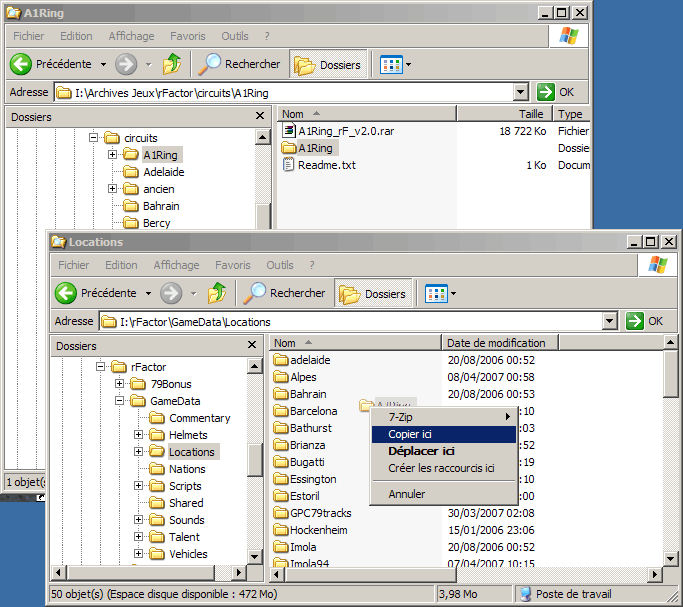Open address dropdown in Locations window

pyautogui.click(x=609, y=321)
